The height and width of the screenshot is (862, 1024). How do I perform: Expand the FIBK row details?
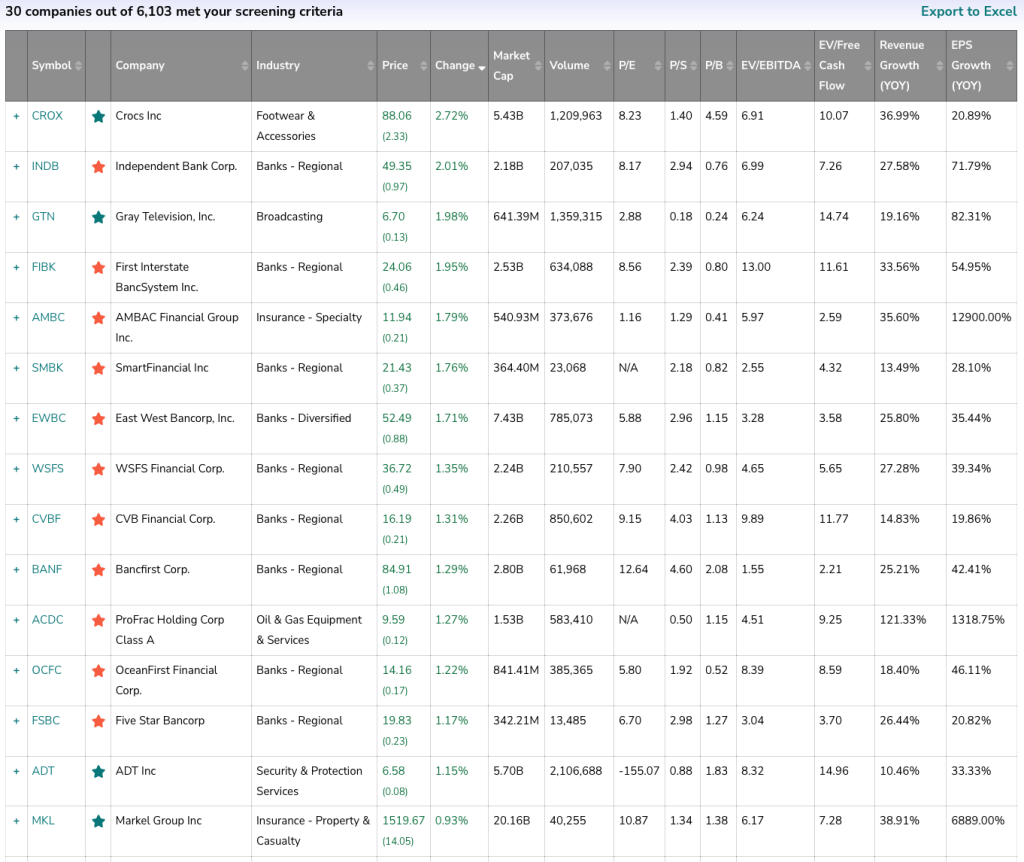[16, 267]
